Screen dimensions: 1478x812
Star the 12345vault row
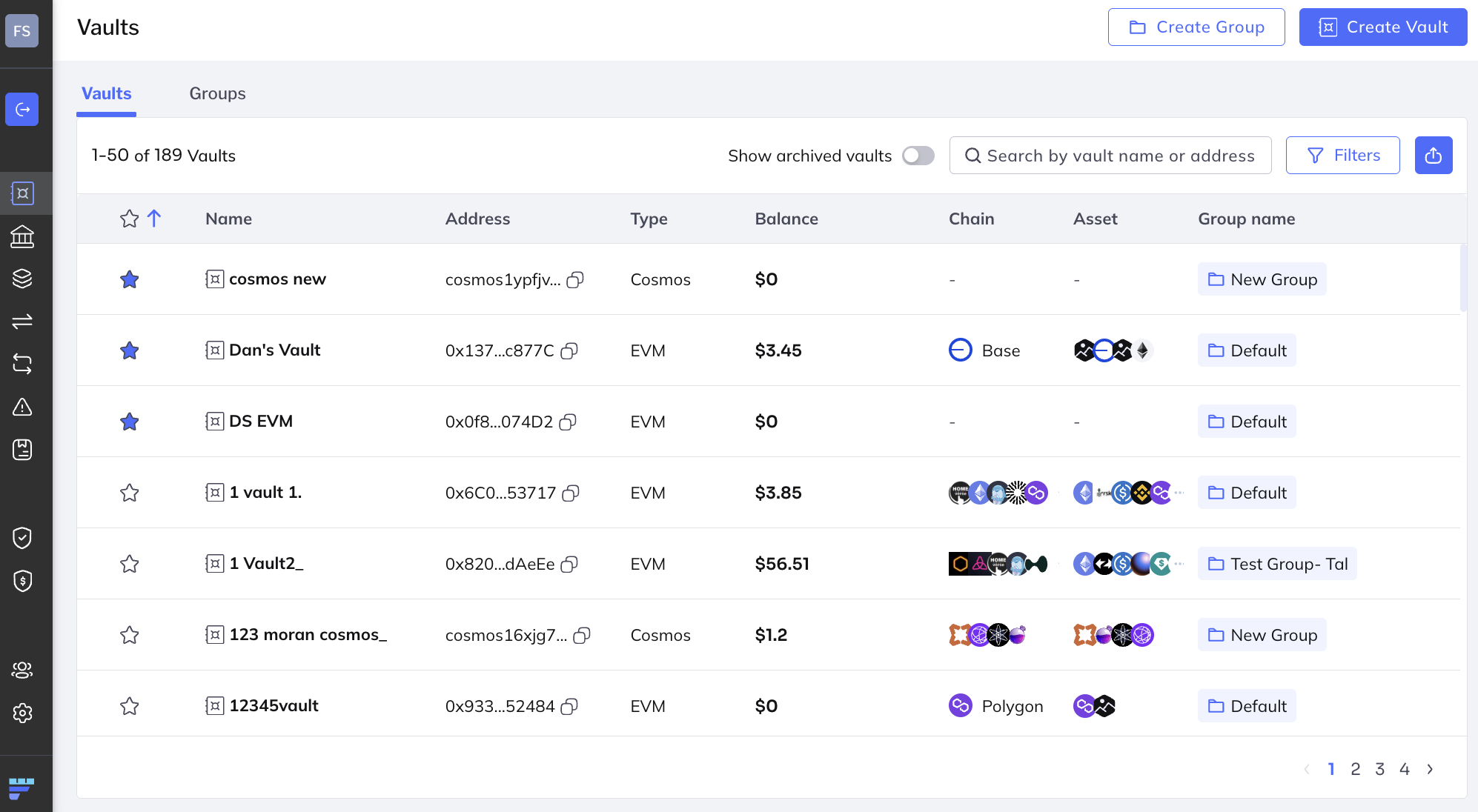(x=130, y=706)
